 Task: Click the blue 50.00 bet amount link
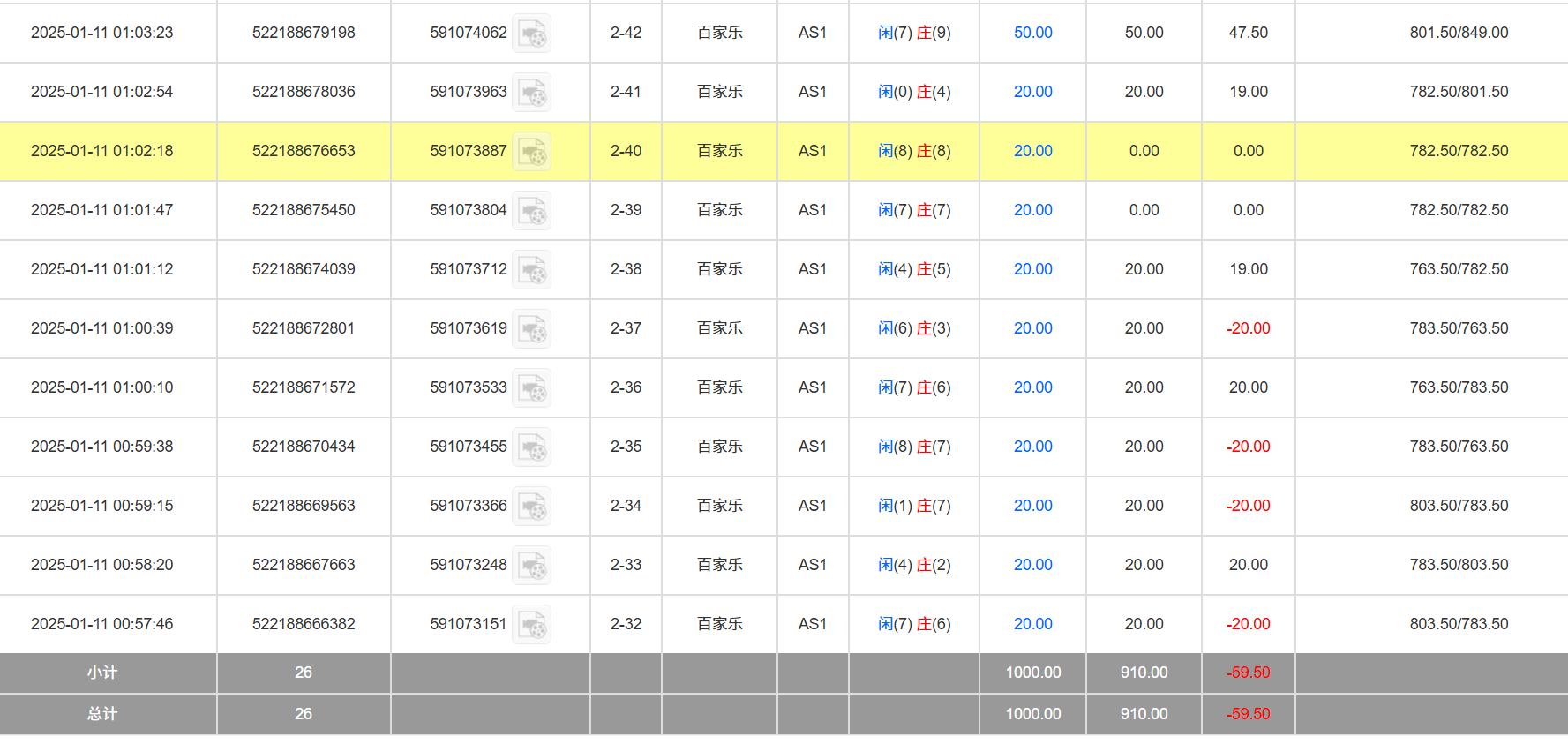[x=1032, y=33]
